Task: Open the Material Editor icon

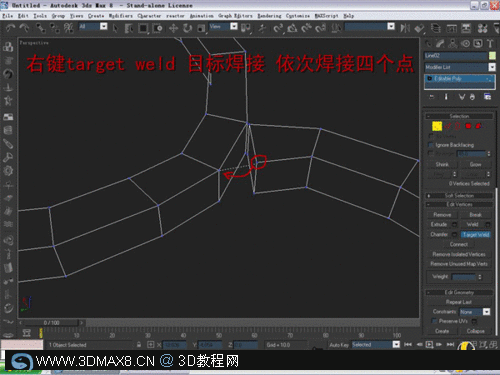Action: 482,28
